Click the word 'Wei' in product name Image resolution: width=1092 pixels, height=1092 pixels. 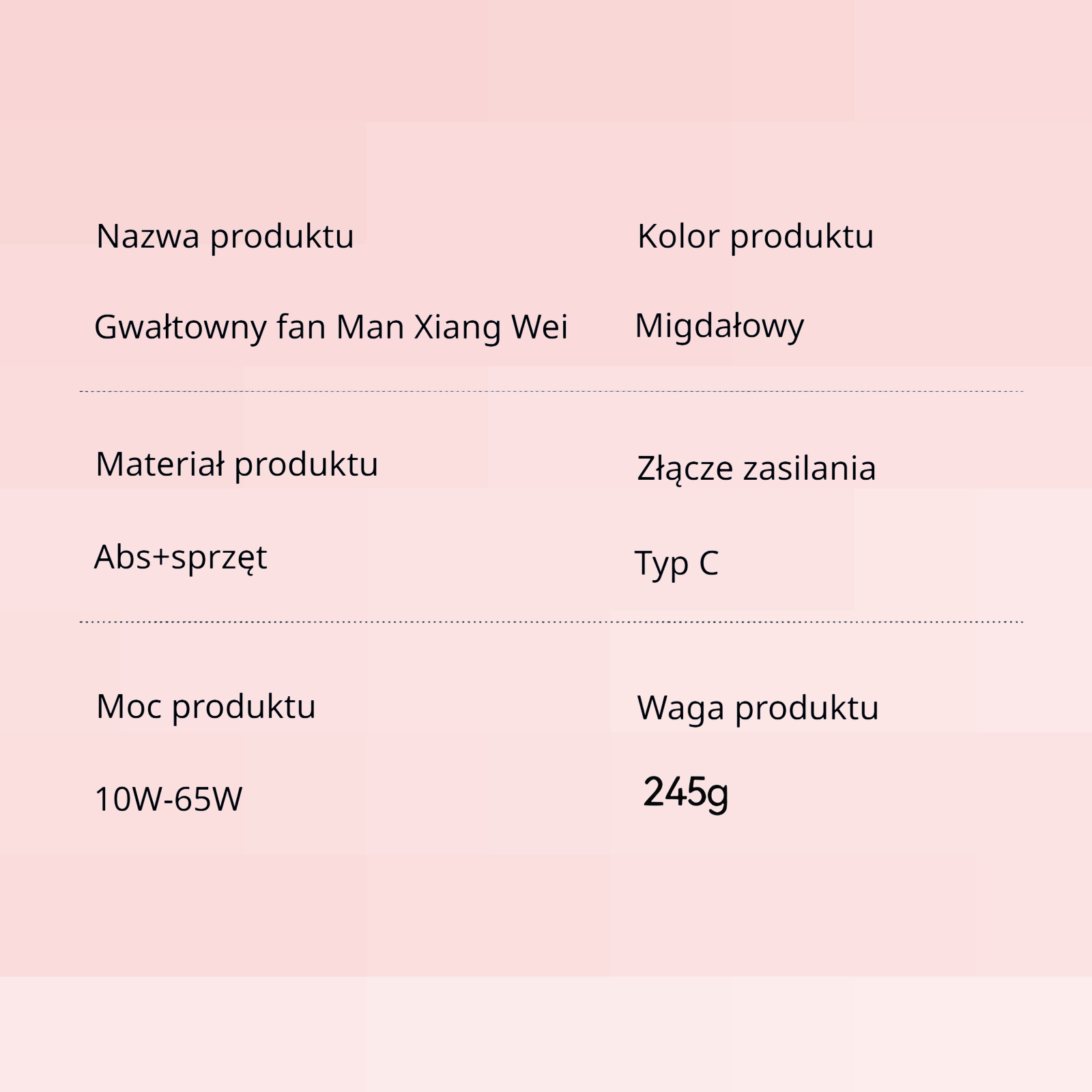tap(539, 327)
